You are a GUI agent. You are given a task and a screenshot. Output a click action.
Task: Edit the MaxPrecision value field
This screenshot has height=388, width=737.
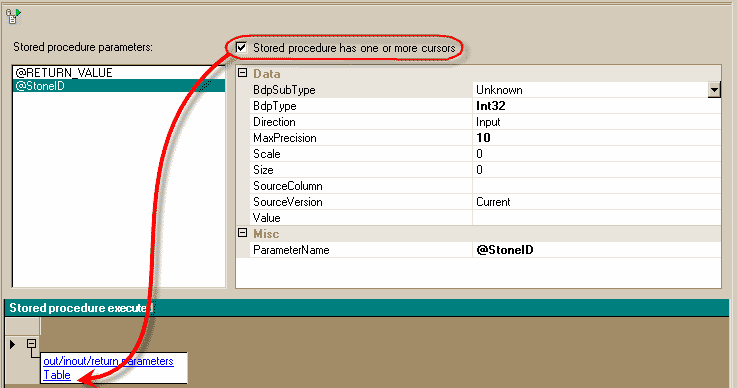(x=596, y=138)
